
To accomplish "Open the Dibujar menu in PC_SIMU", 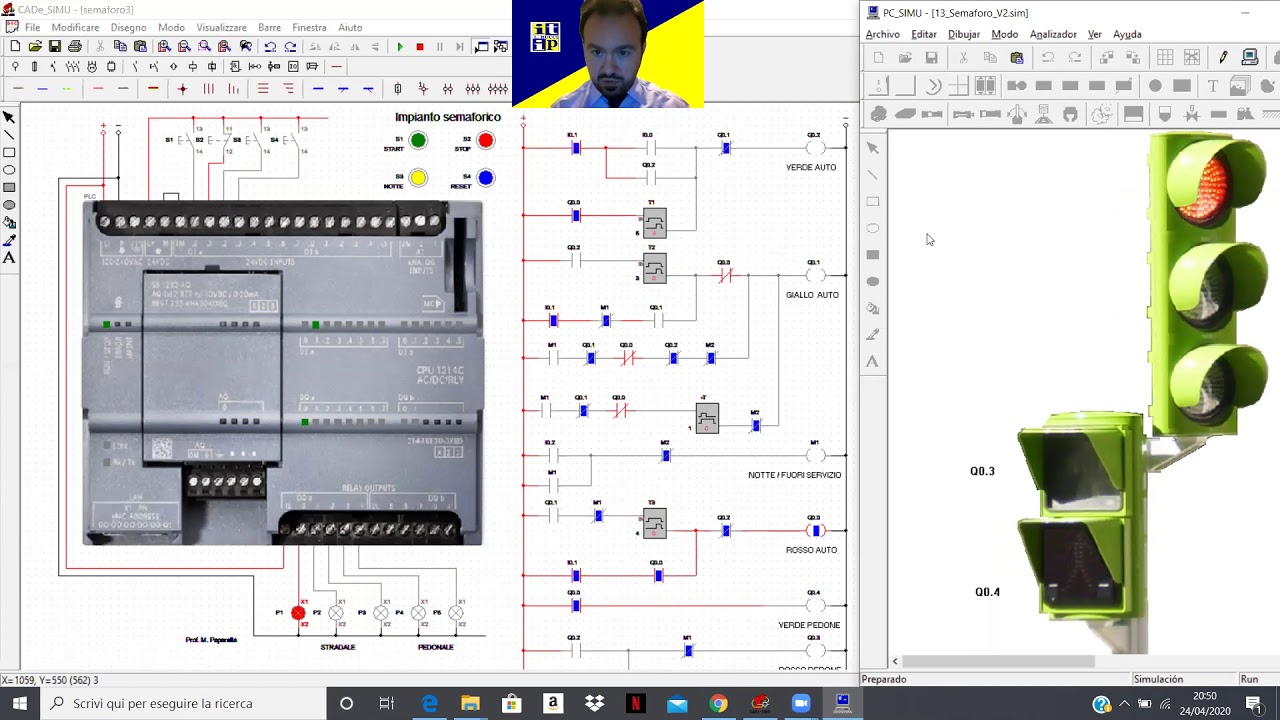I will 964,34.
